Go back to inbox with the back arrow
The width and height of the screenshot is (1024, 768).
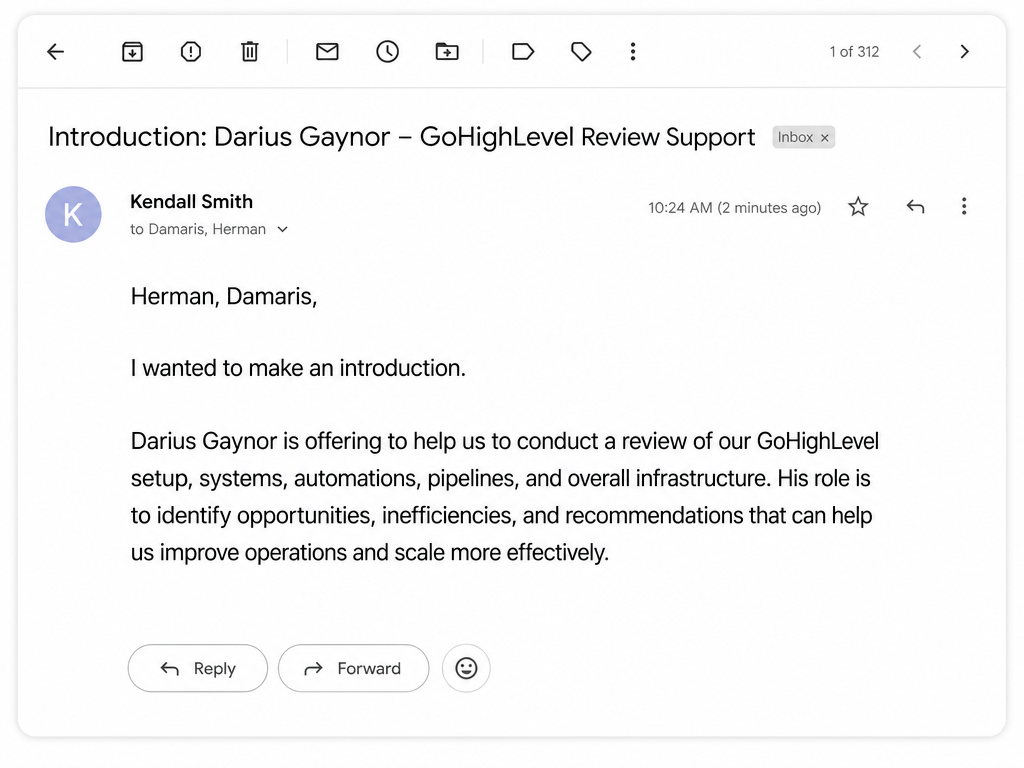click(x=56, y=52)
